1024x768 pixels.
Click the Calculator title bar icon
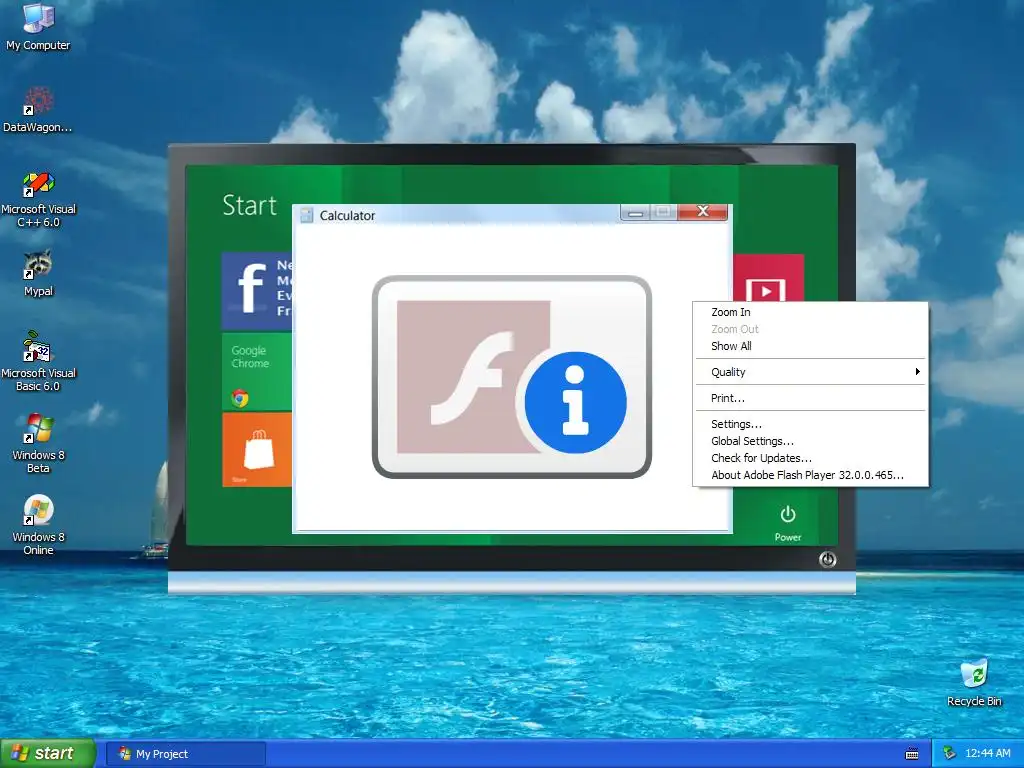(307, 216)
